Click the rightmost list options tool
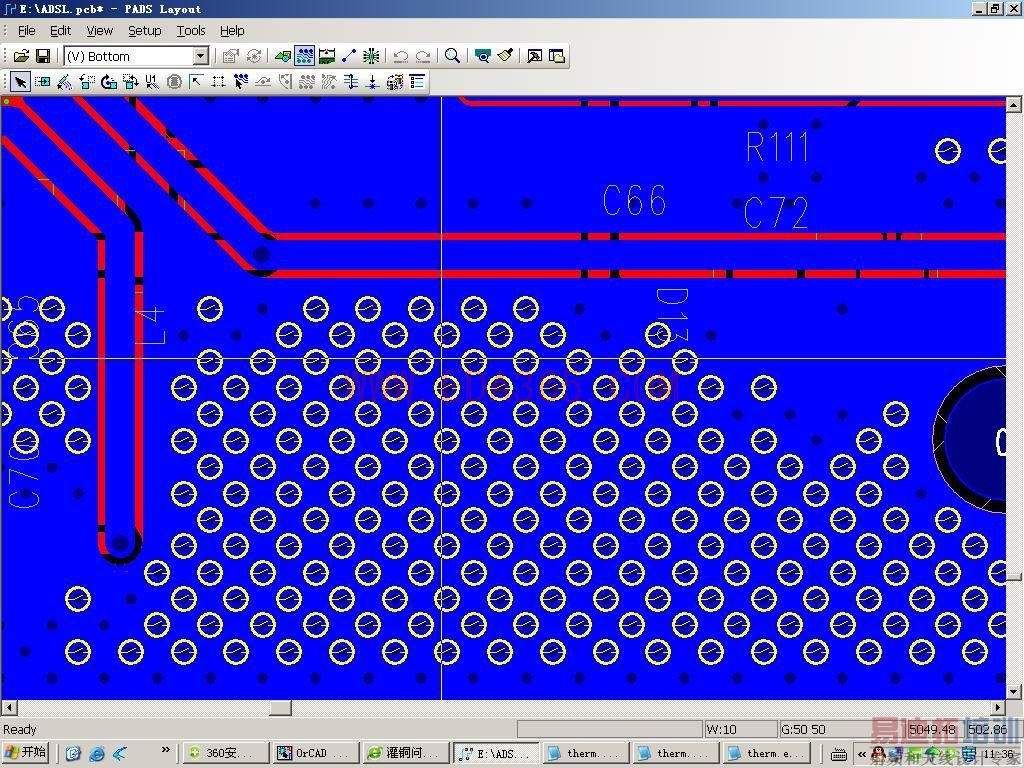 (417, 82)
